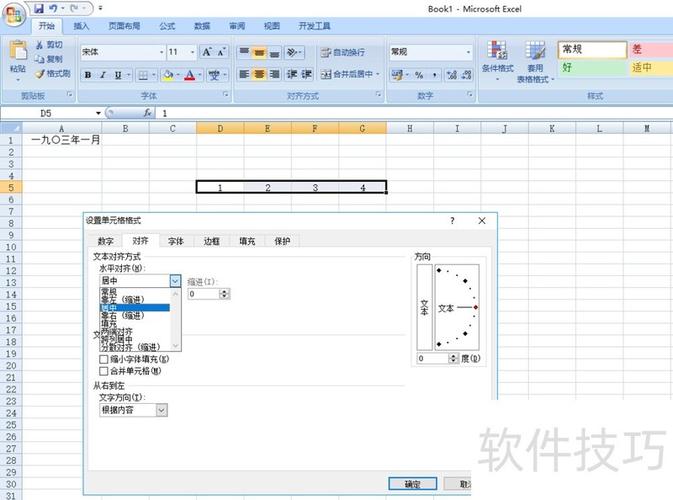Open the text direction 根据内容 dropdown
673x500 pixels.
pos(161,410)
